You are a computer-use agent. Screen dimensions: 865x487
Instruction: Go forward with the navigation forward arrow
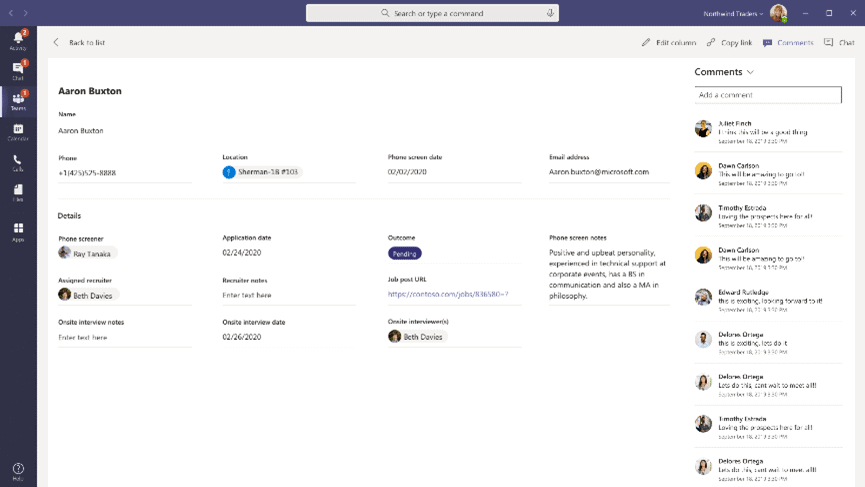(x=25, y=13)
